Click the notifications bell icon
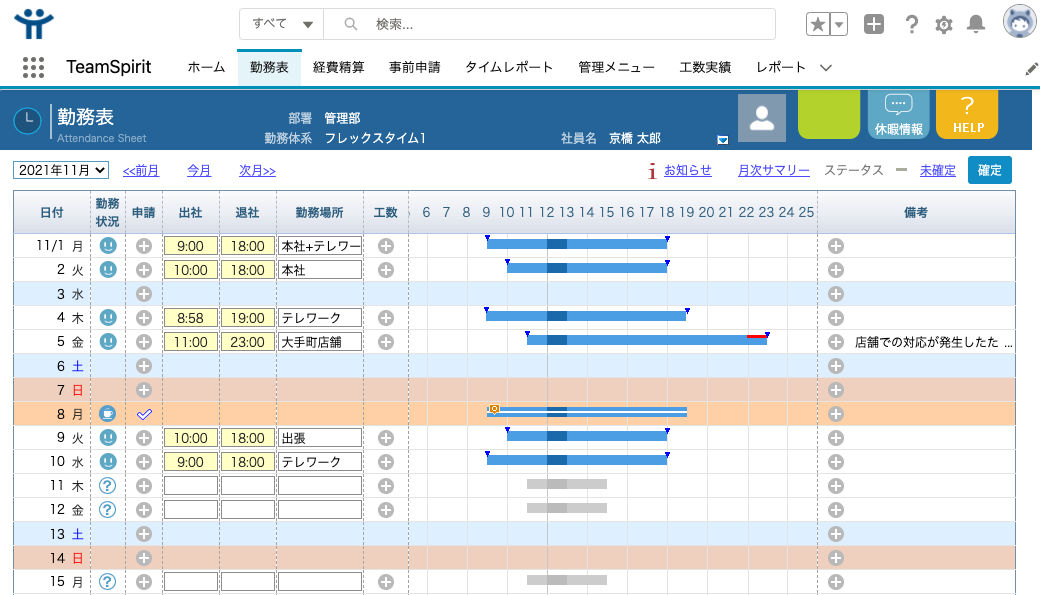Image resolution: width=1040 pixels, height=595 pixels. [x=976, y=25]
